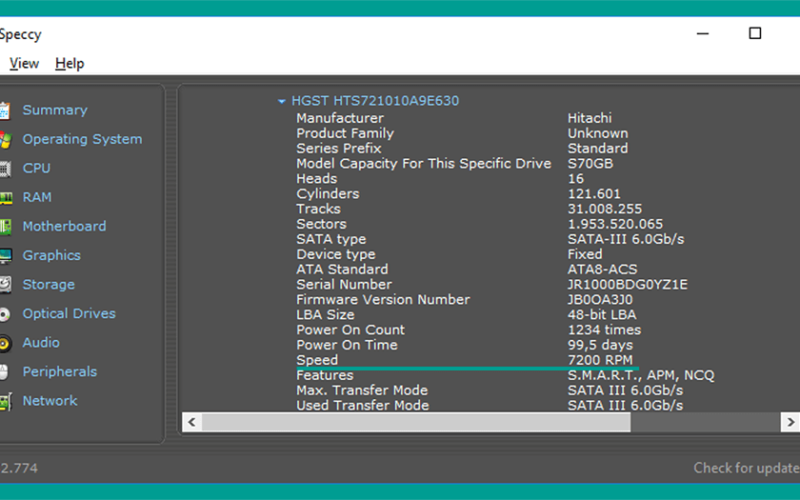Click the horizontal scrollbar right arrow
Image resolution: width=800 pixels, height=500 pixels.
[x=790, y=422]
